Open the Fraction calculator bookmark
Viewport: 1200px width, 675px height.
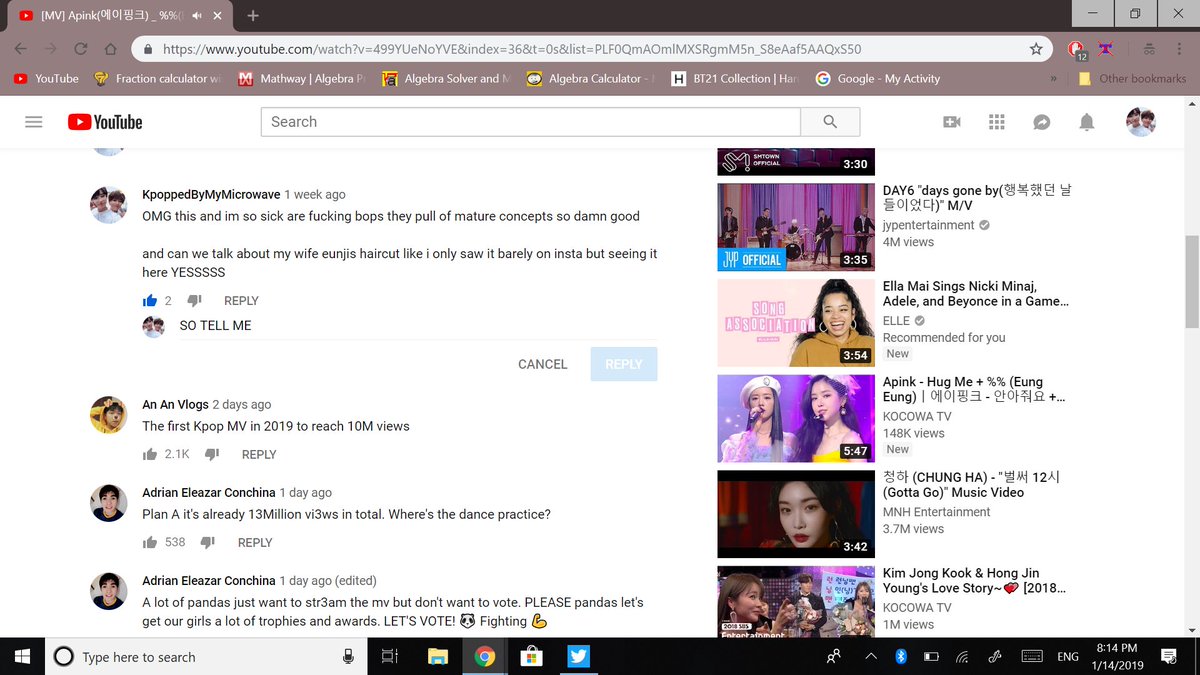click(x=158, y=78)
